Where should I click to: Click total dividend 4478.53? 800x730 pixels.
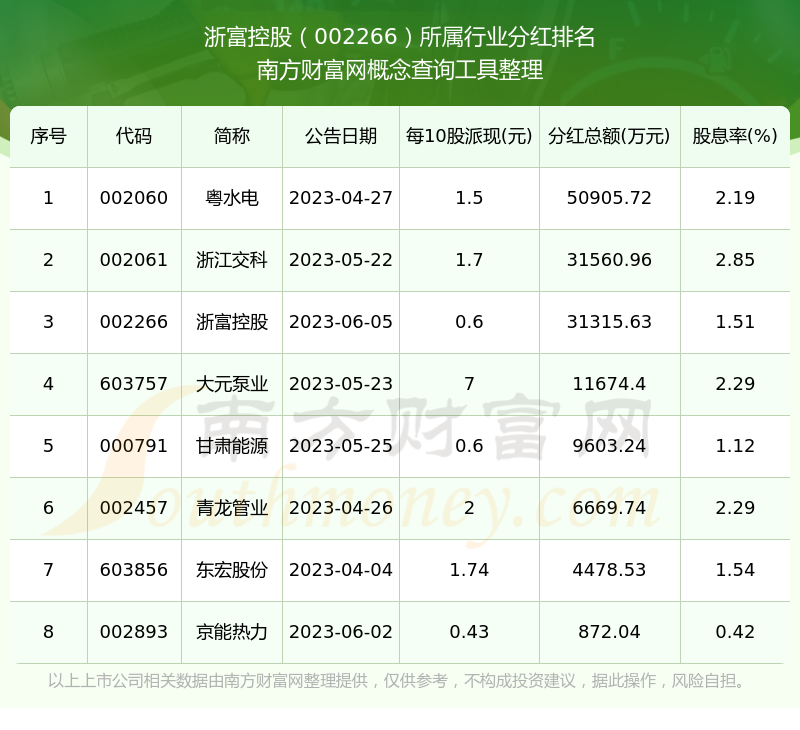pyautogui.click(x=609, y=570)
